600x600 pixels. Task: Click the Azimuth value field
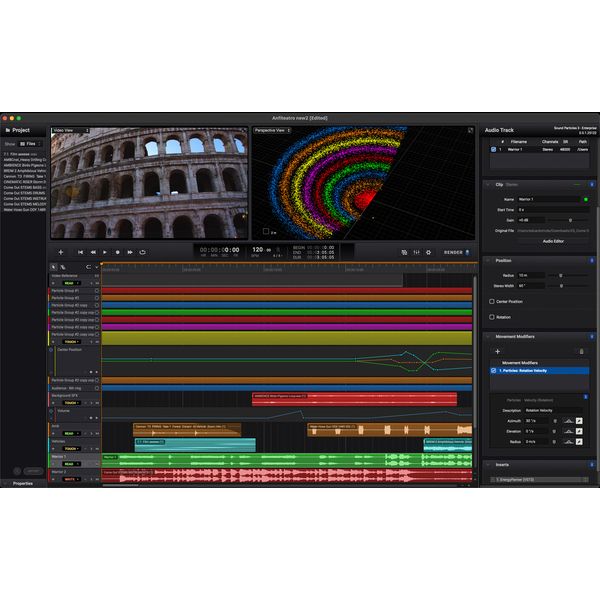click(x=534, y=421)
